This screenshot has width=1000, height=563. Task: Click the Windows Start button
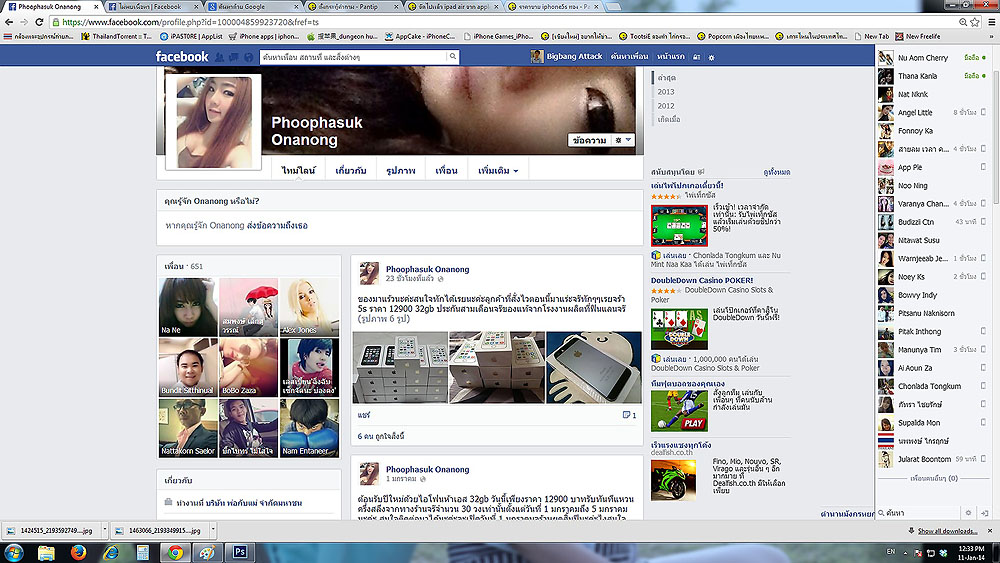[13, 552]
